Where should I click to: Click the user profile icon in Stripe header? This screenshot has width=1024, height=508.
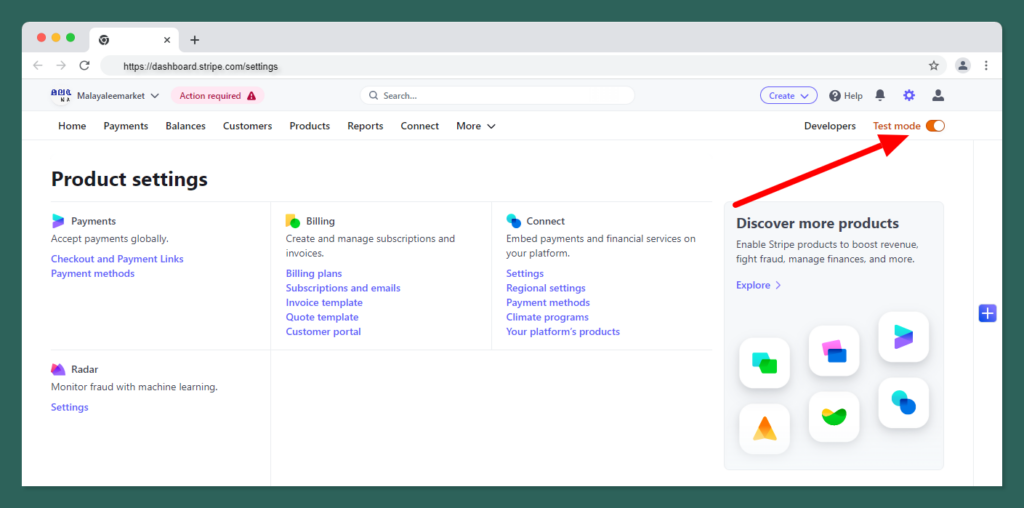938,96
